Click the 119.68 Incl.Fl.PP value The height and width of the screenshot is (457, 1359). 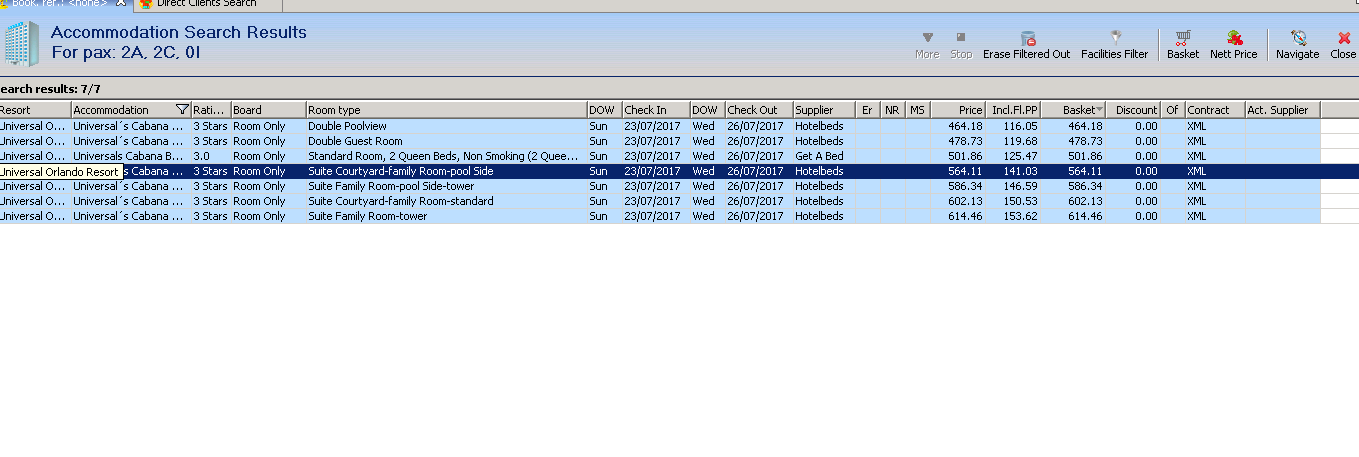[x=1021, y=141]
